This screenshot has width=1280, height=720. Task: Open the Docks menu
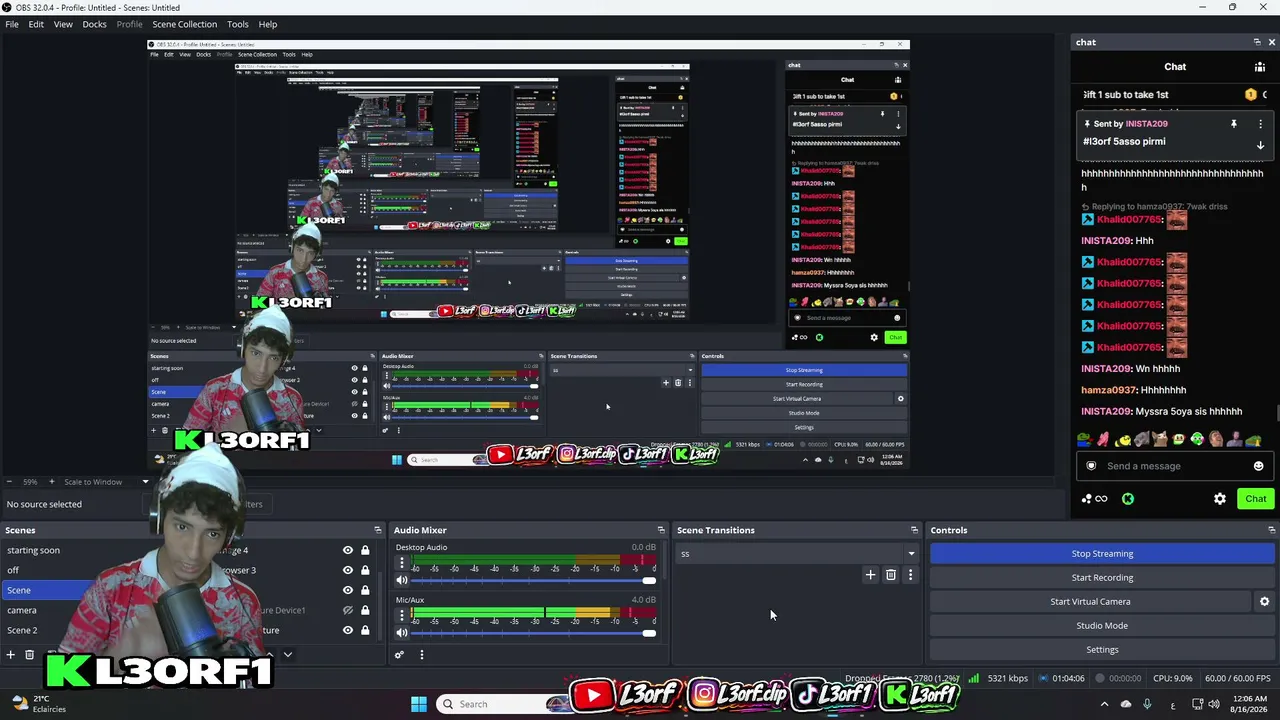(x=94, y=24)
